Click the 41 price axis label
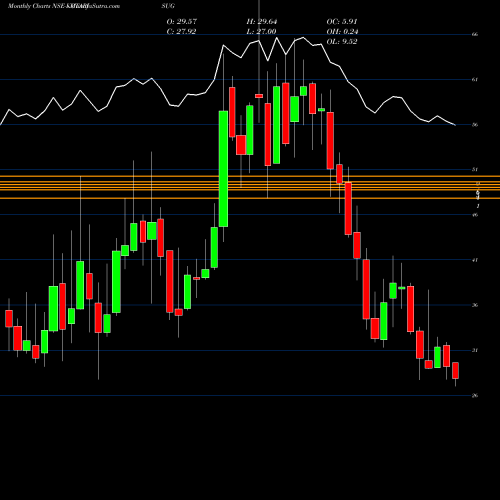Viewport: 500px width, 500px height. point(475,260)
